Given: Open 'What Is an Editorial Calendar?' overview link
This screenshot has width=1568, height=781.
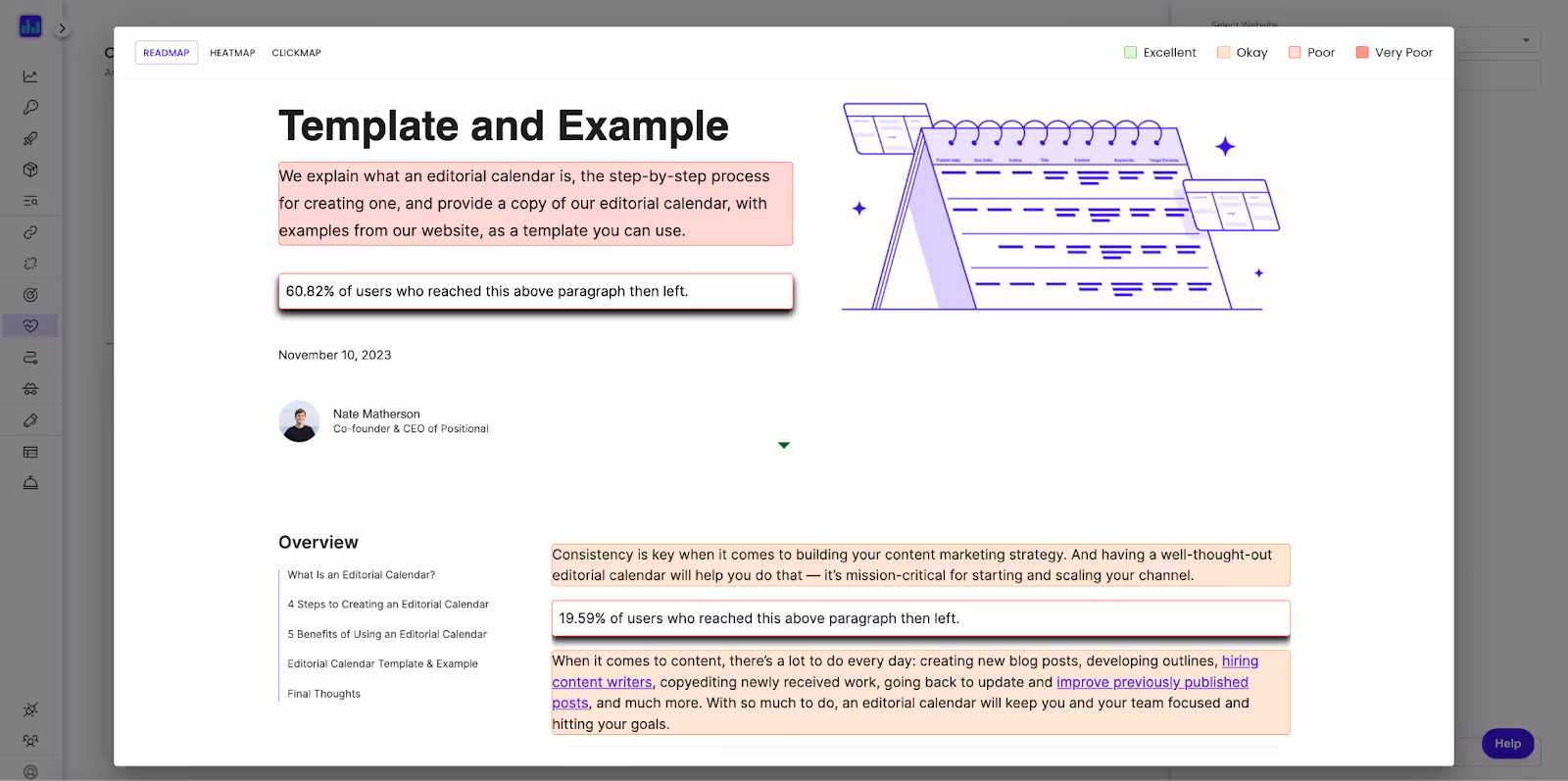Looking at the screenshot, I should 362,575.
